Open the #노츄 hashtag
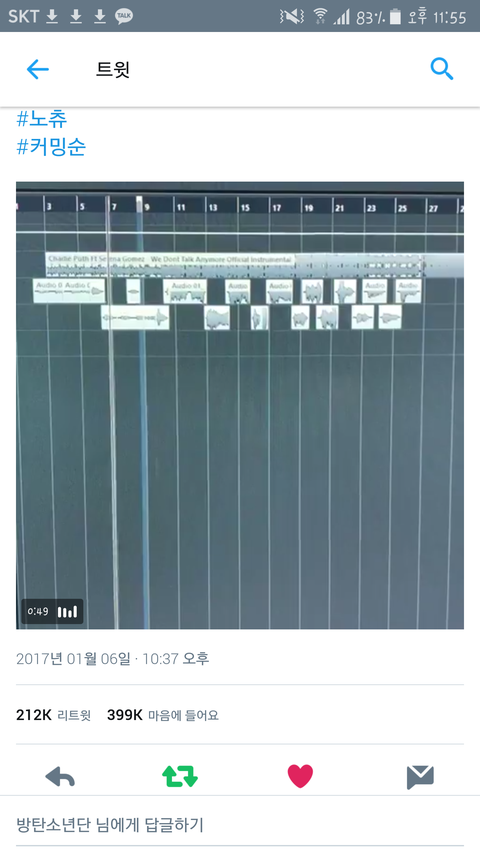 click(x=42, y=119)
